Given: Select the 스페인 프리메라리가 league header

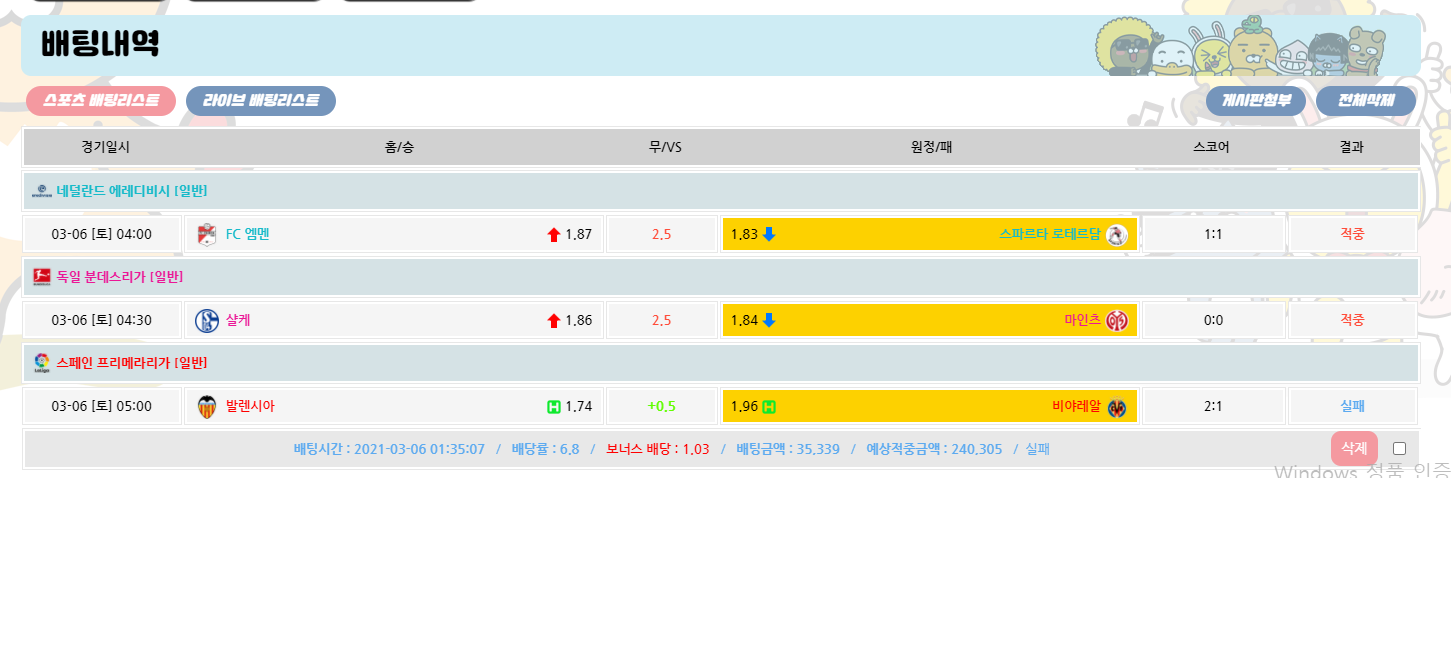Looking at the screenshot, I should [132, 363].
